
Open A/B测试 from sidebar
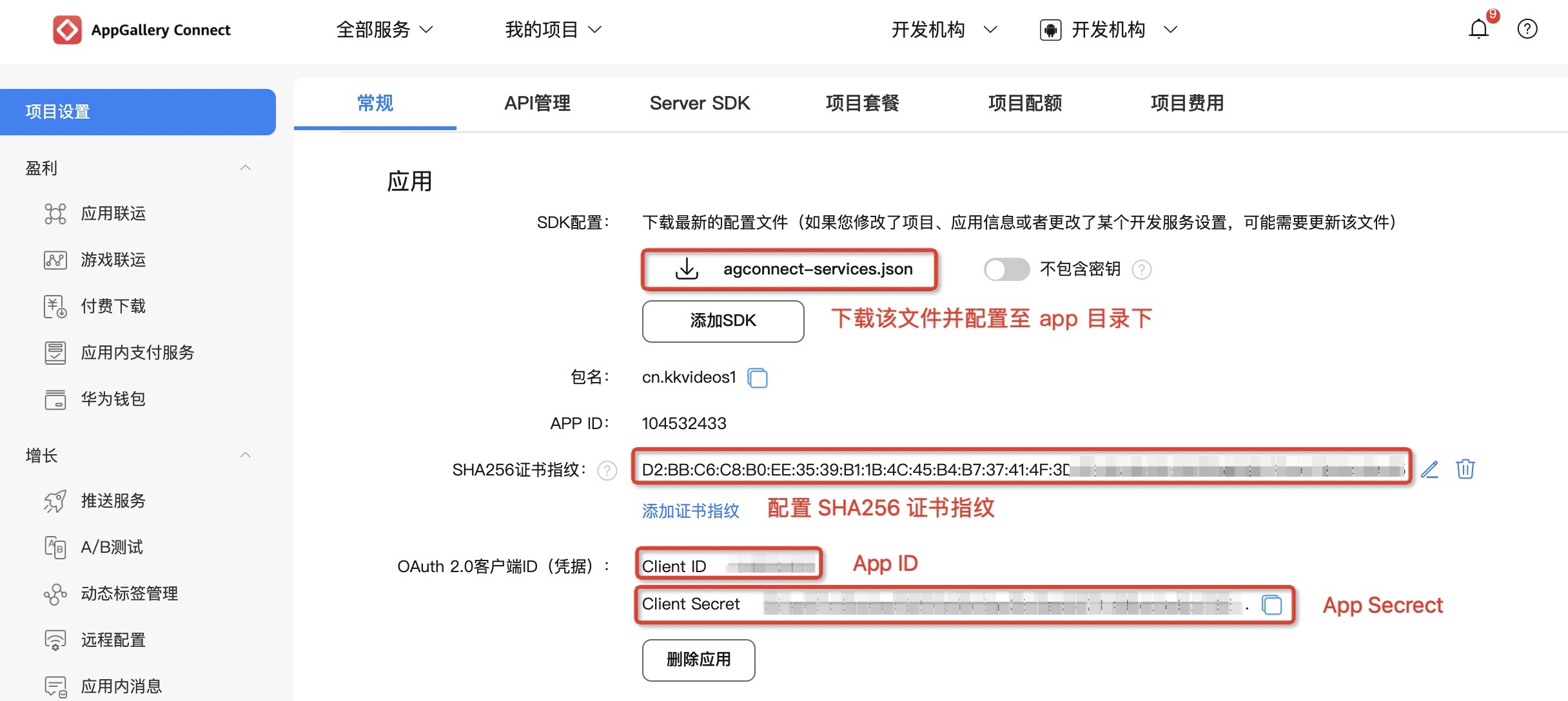tap(112, 548)
